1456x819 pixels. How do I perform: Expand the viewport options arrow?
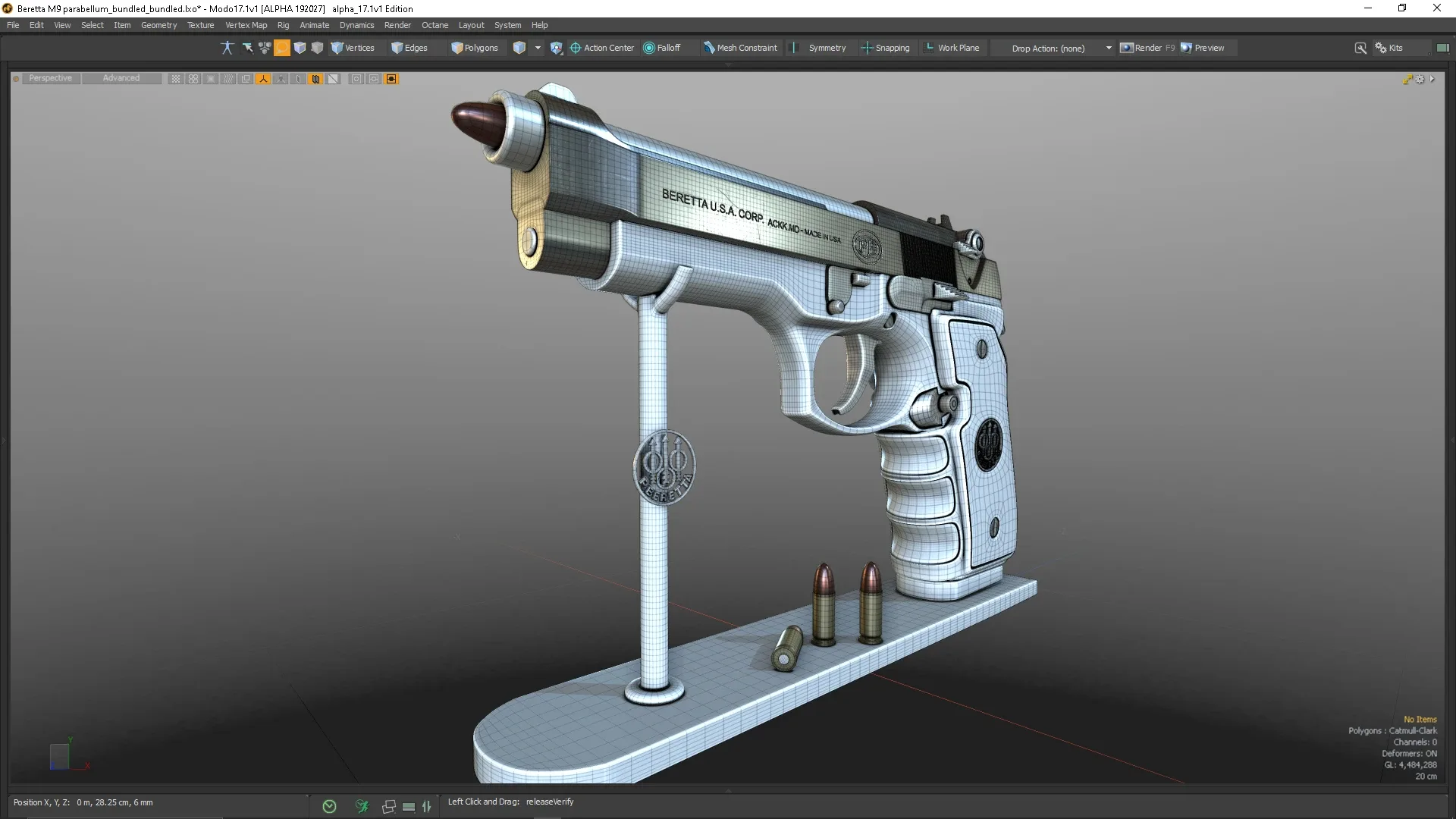[x=1432, y=79]
